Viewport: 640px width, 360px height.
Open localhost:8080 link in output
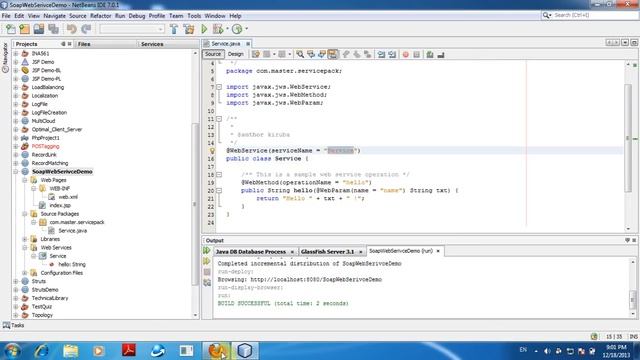316,280
